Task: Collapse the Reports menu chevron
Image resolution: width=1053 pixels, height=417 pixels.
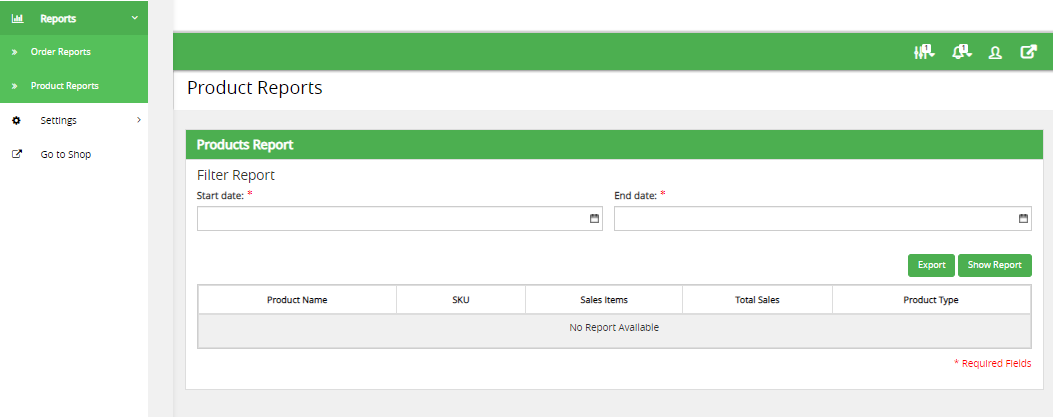Action: pyautogui.click(x=135, y=18)
